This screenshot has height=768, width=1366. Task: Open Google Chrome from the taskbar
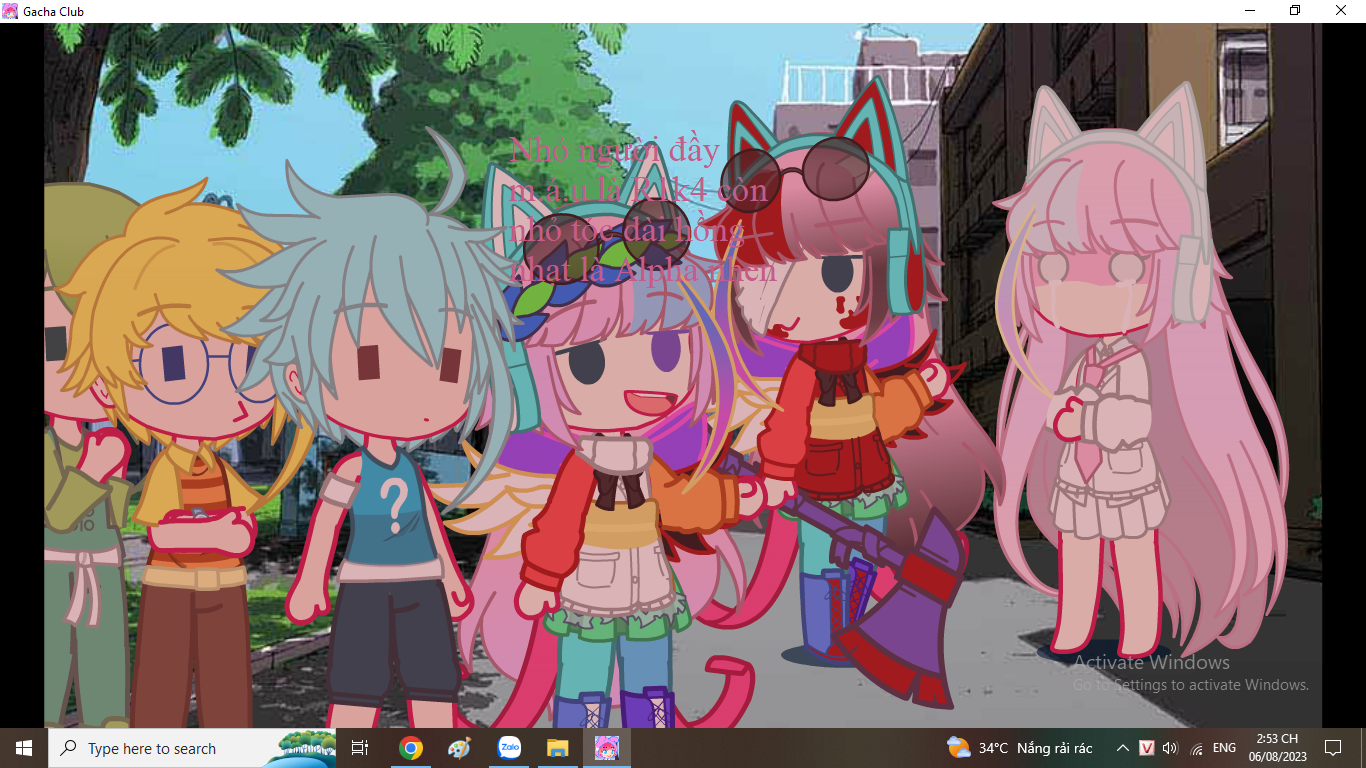pos(410,748)
